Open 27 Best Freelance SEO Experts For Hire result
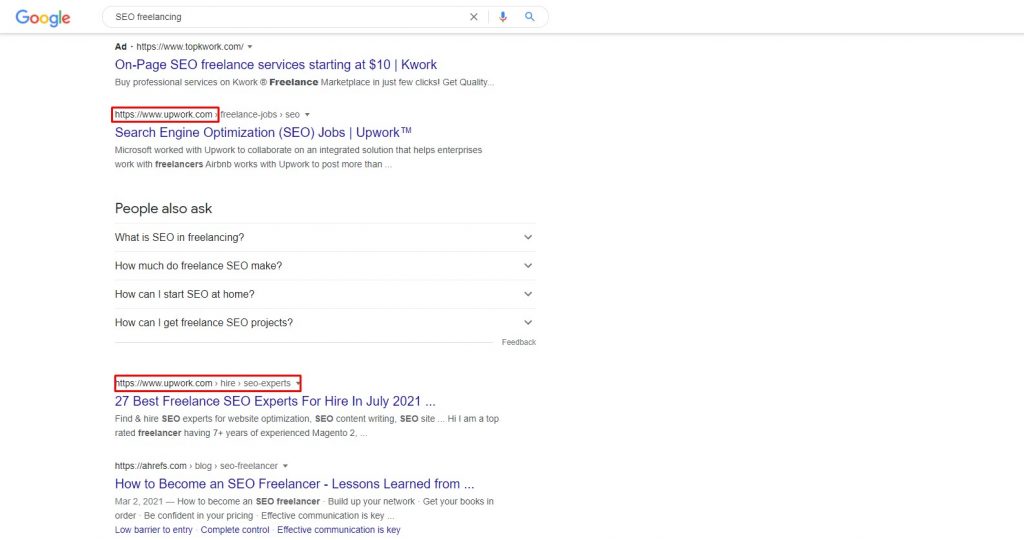This screenshot has width=1024, height=540. point(275,402)
